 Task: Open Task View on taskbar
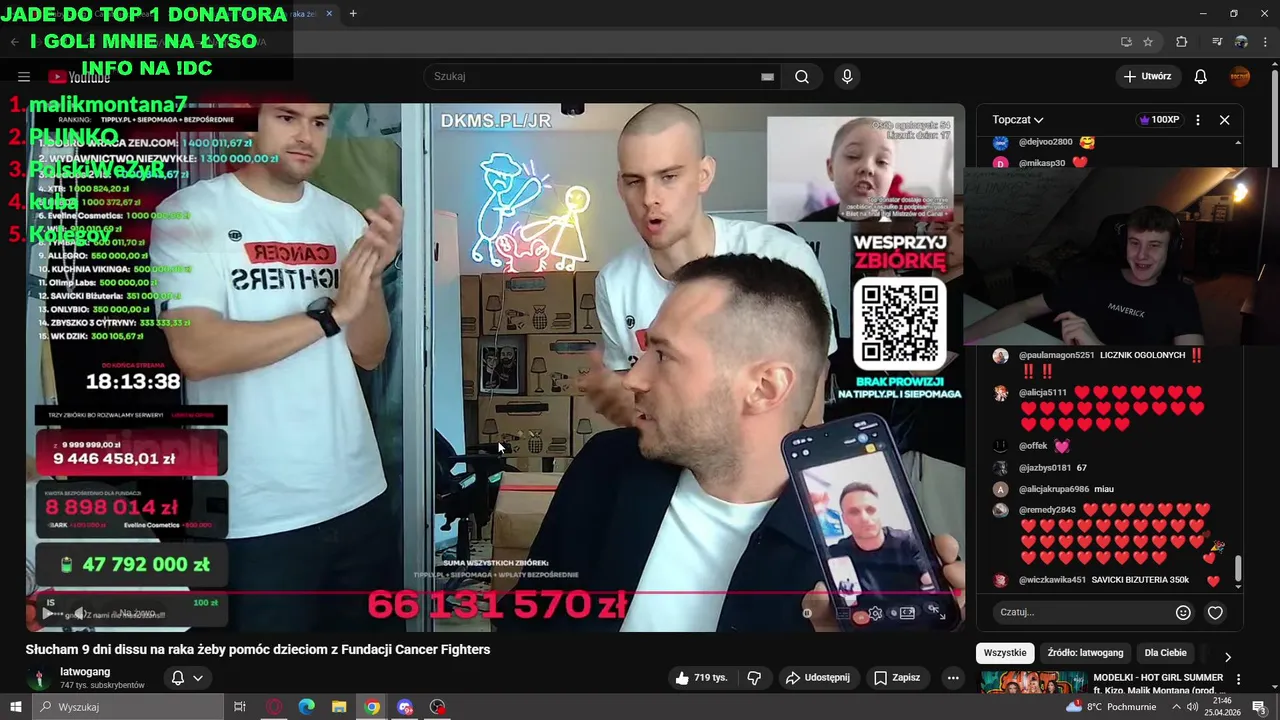(x=240, y=707)
